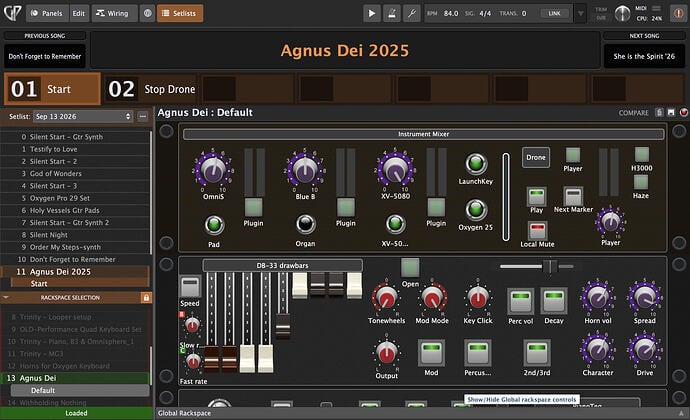This screenshot has height=420, width=690.
Task: Click the Drone button
Action: tap(536, 158)
